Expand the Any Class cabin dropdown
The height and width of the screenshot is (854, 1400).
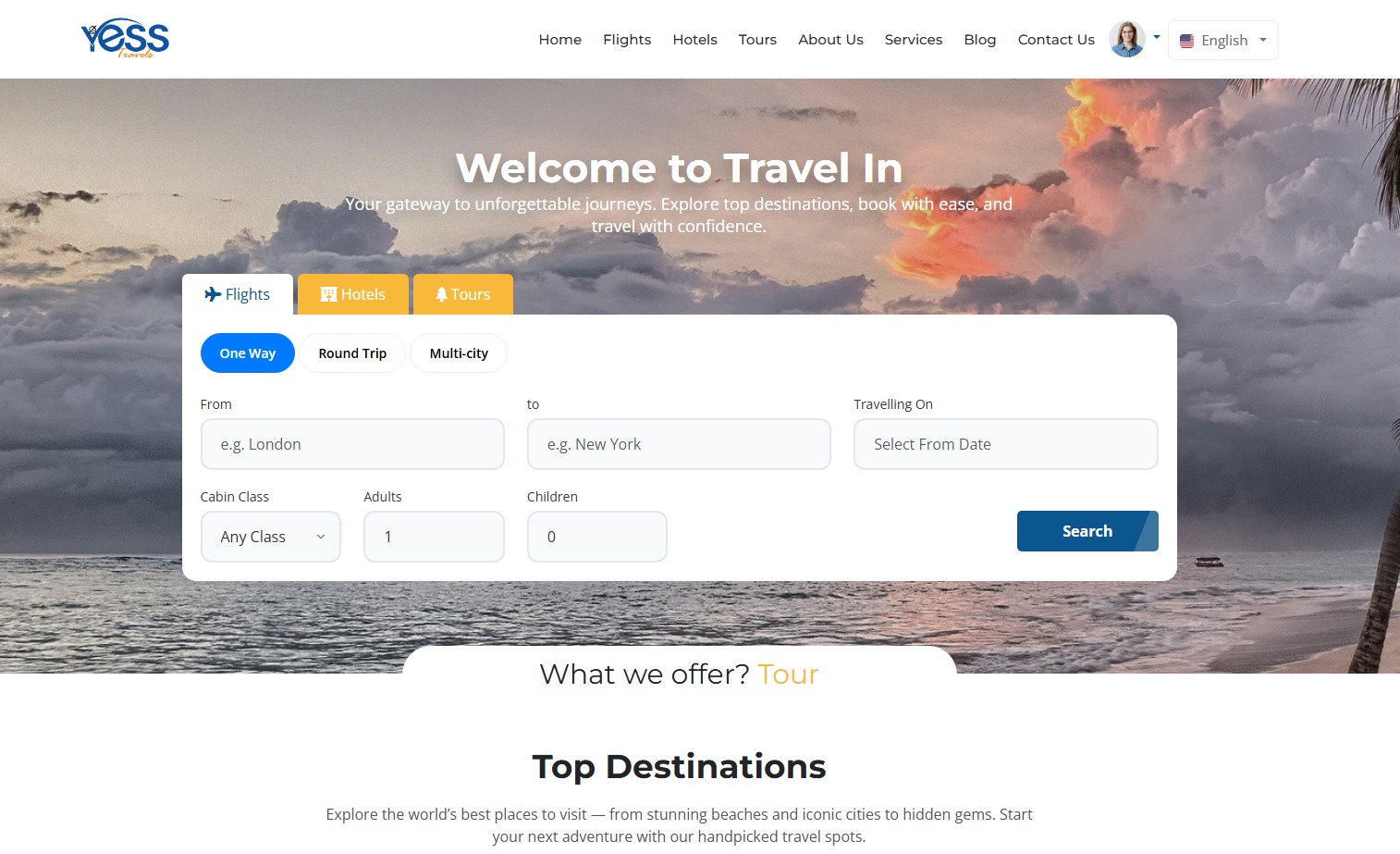[271, 537]
